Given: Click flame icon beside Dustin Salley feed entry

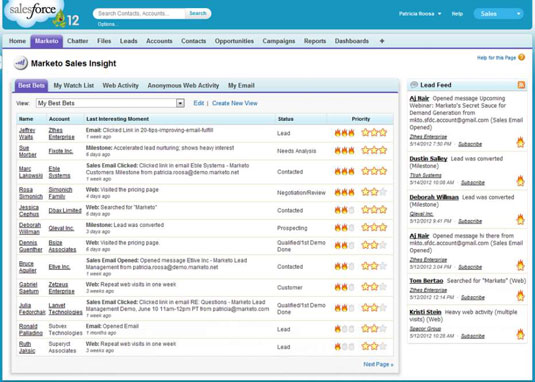Looking at the screenshot, I should 520,180.
